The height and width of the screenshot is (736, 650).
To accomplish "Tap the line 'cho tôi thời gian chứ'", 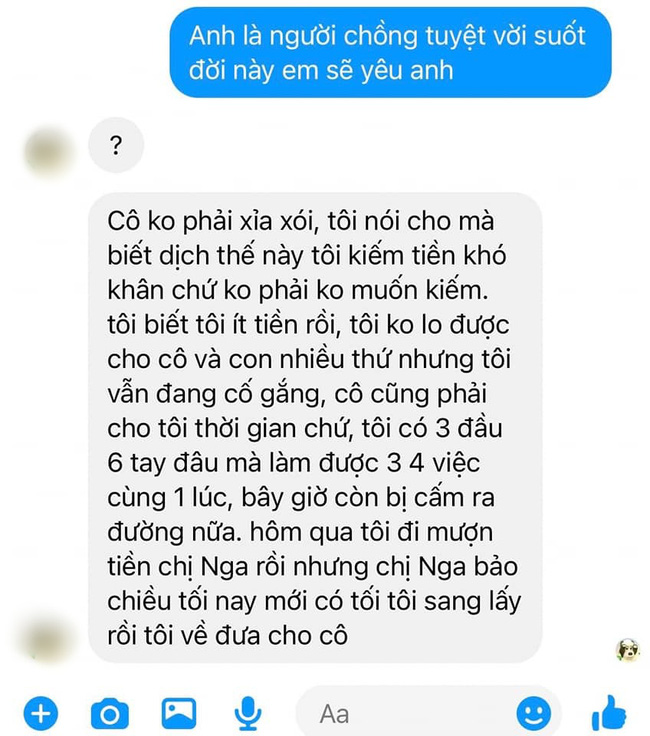I will tap(230, 429).
